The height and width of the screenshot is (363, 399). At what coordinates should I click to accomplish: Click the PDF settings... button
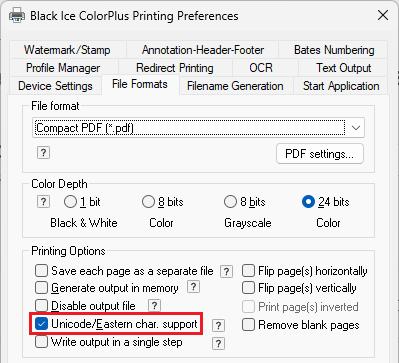320,154
